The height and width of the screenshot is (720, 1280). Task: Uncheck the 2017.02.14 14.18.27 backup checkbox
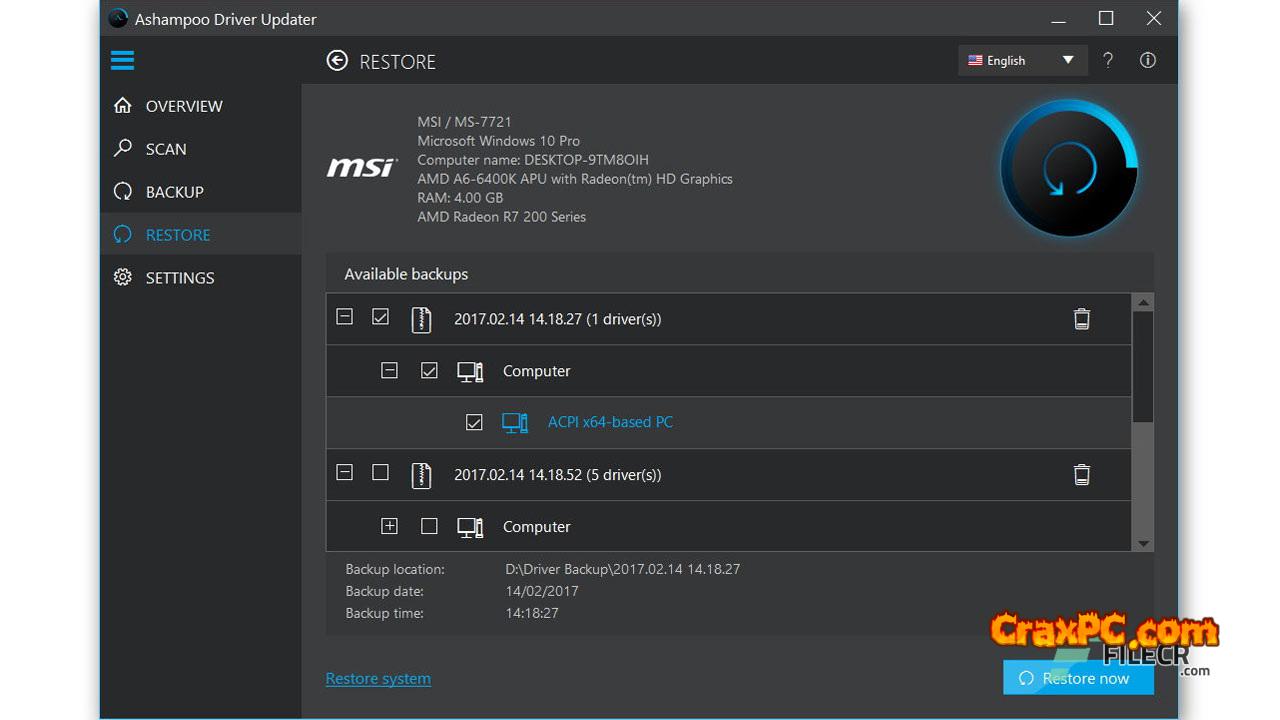pos(380,317)
